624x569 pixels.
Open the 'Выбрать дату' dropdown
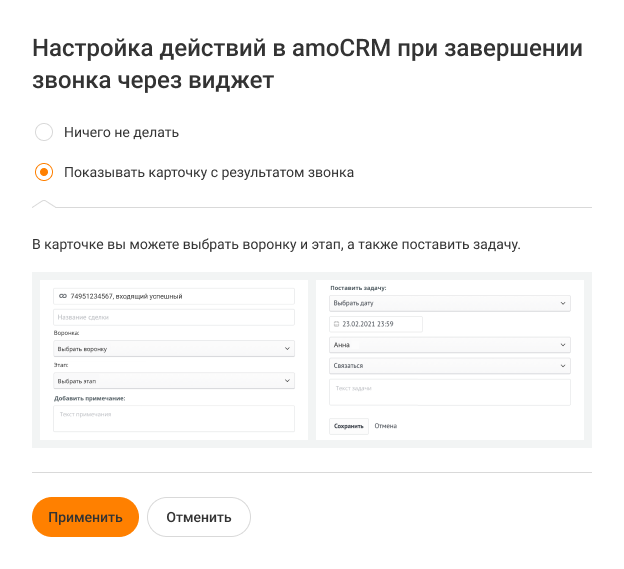(x=449, y=303)
